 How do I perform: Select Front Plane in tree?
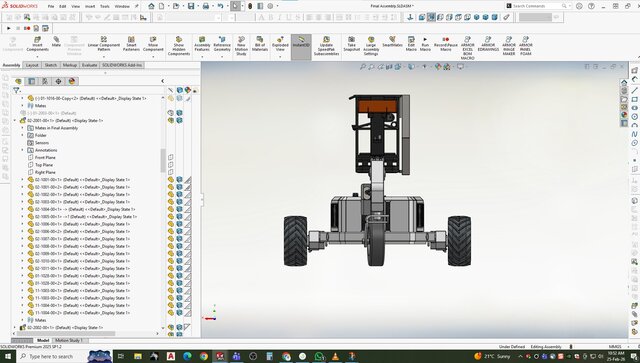coord(45,157)
